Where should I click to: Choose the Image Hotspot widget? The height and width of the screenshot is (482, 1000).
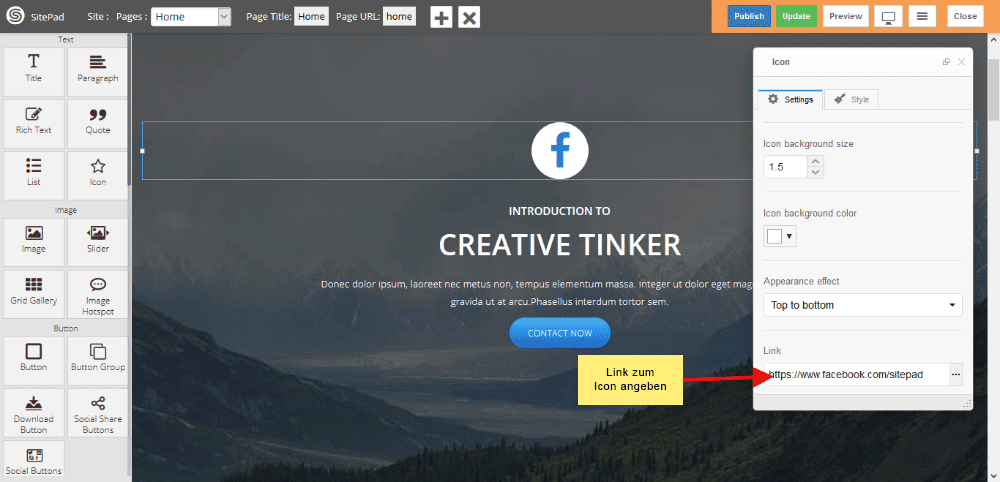click(98, 294)
